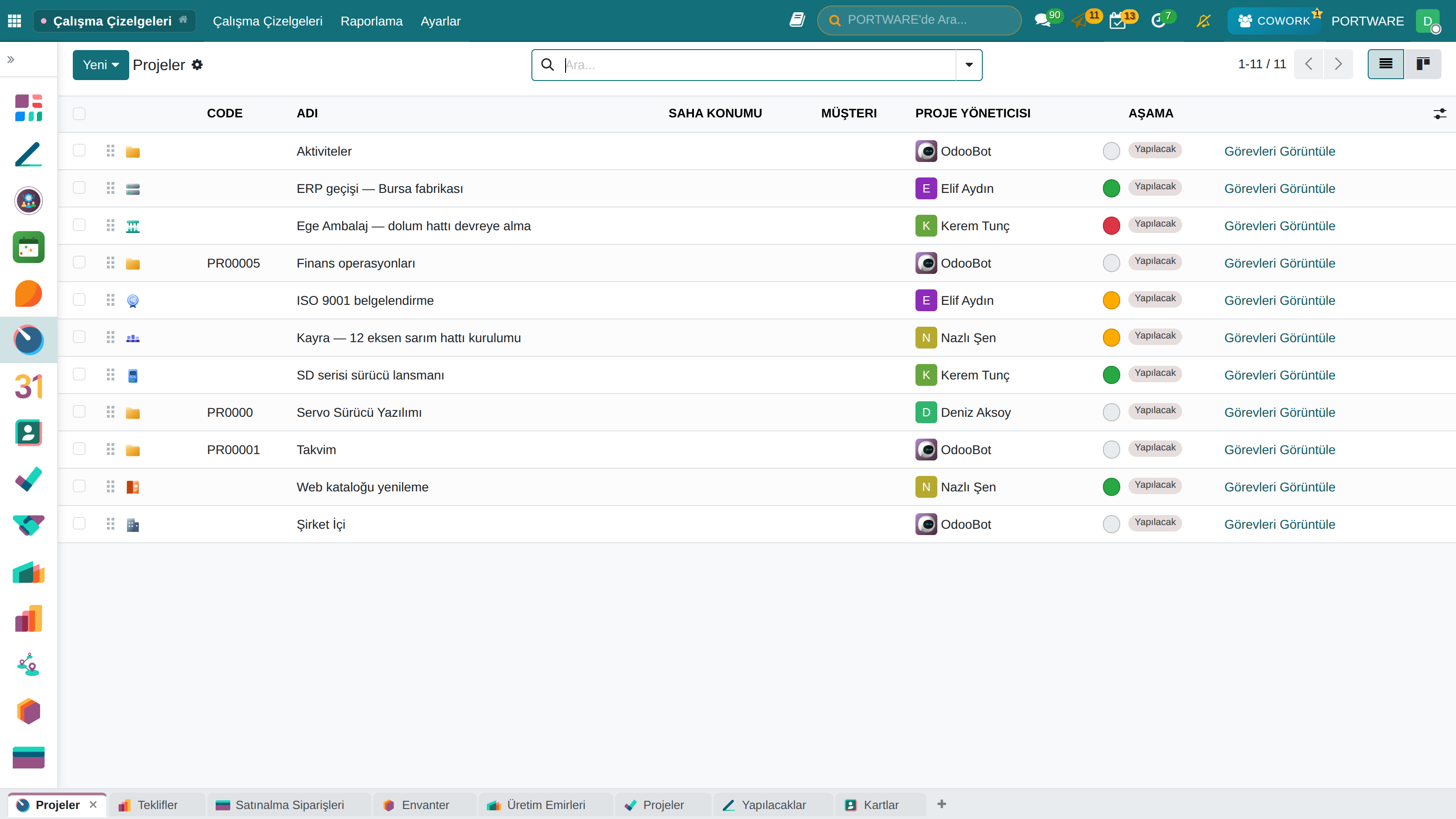Close the active Projeler bottom tab
This screenshot has width=1456, height=819.
tap(93, 804)
